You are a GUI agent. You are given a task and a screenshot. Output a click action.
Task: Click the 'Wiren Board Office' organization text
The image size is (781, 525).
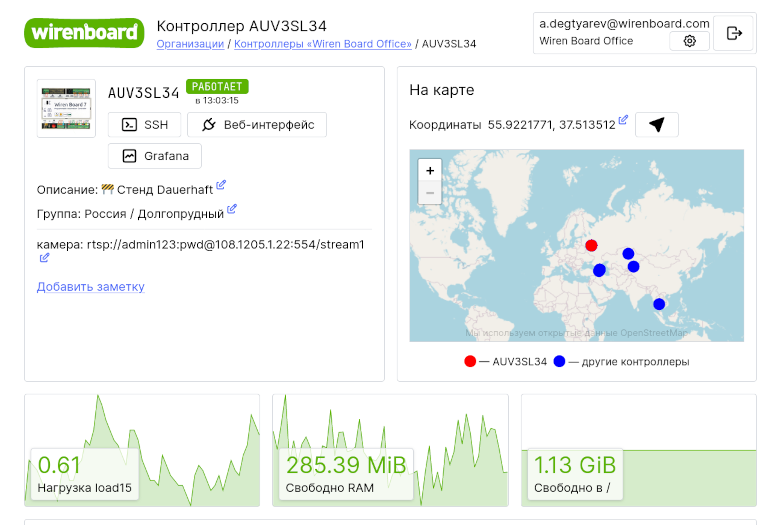(x=586, y=41)
